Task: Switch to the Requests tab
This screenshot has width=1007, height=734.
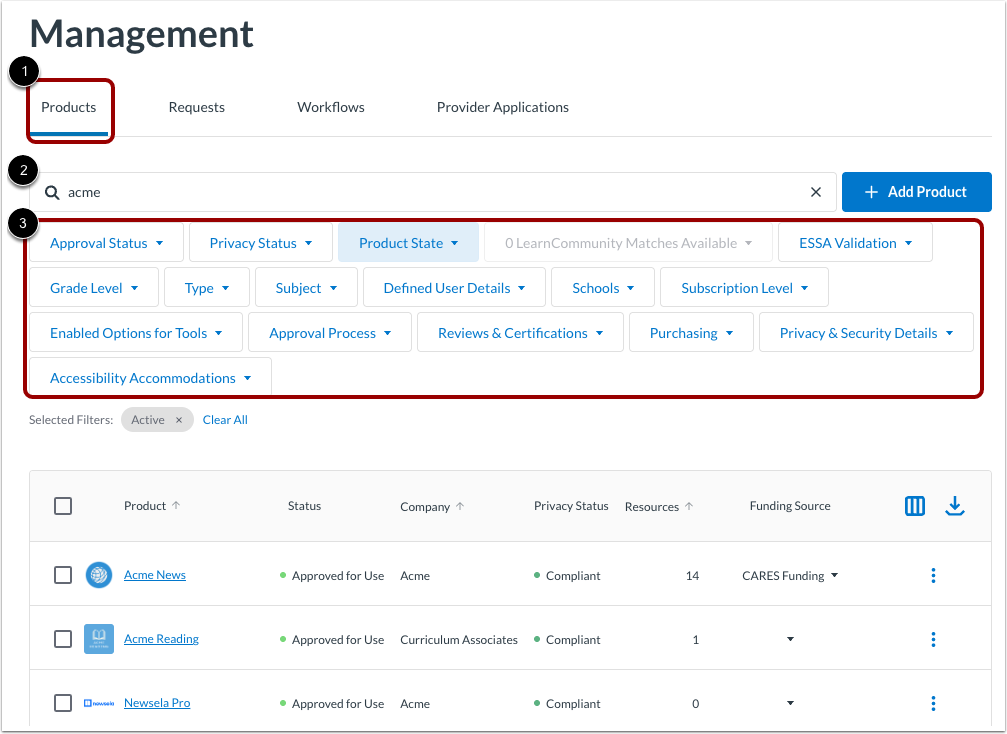Action: (196, 107)
